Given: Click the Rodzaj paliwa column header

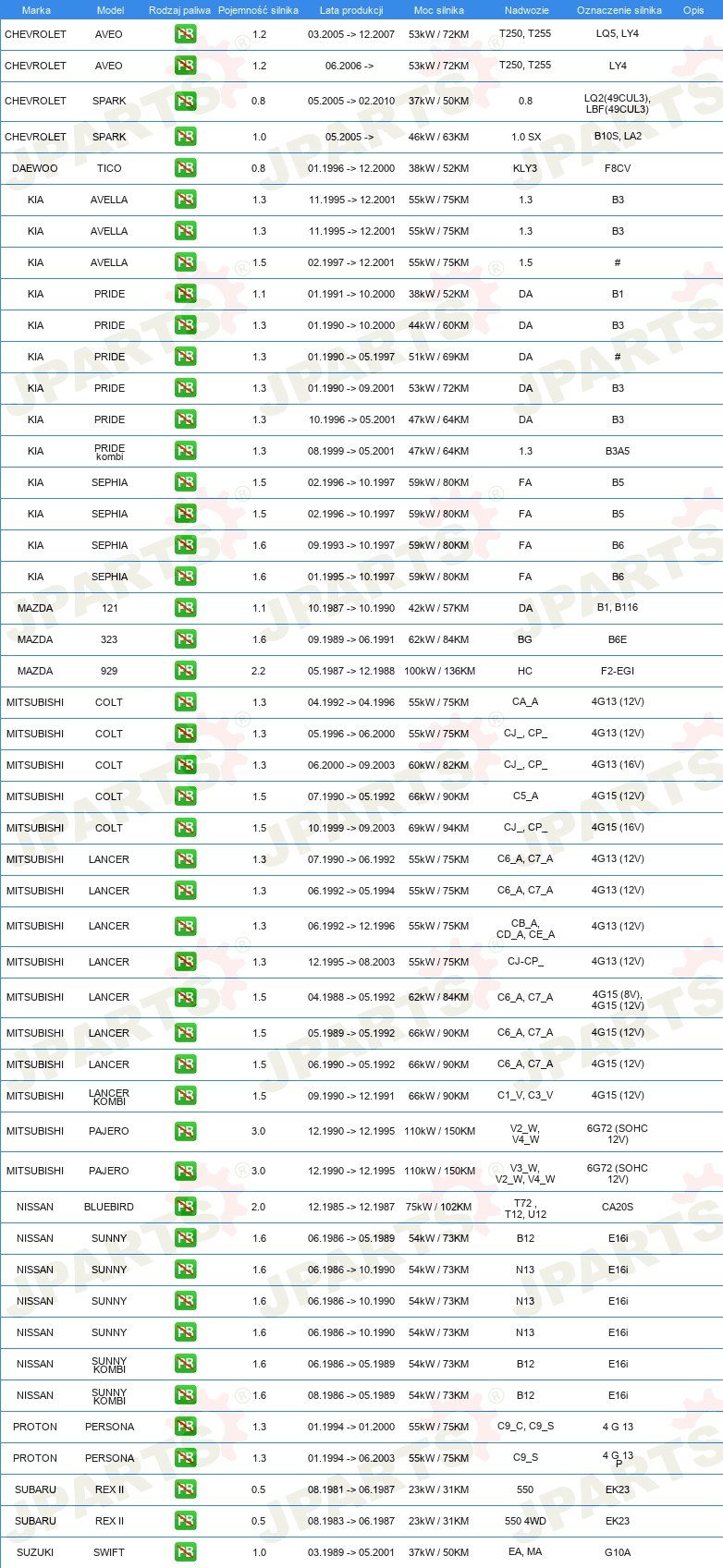Looking at the screenshot, I should pos(179,10).
